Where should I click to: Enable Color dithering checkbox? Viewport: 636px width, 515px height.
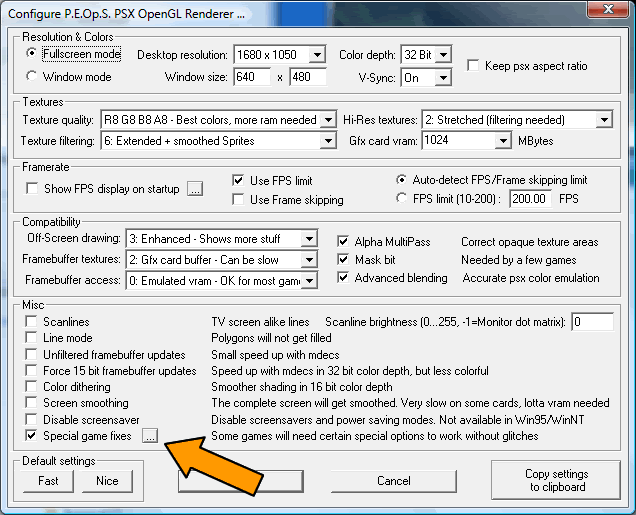31,387
